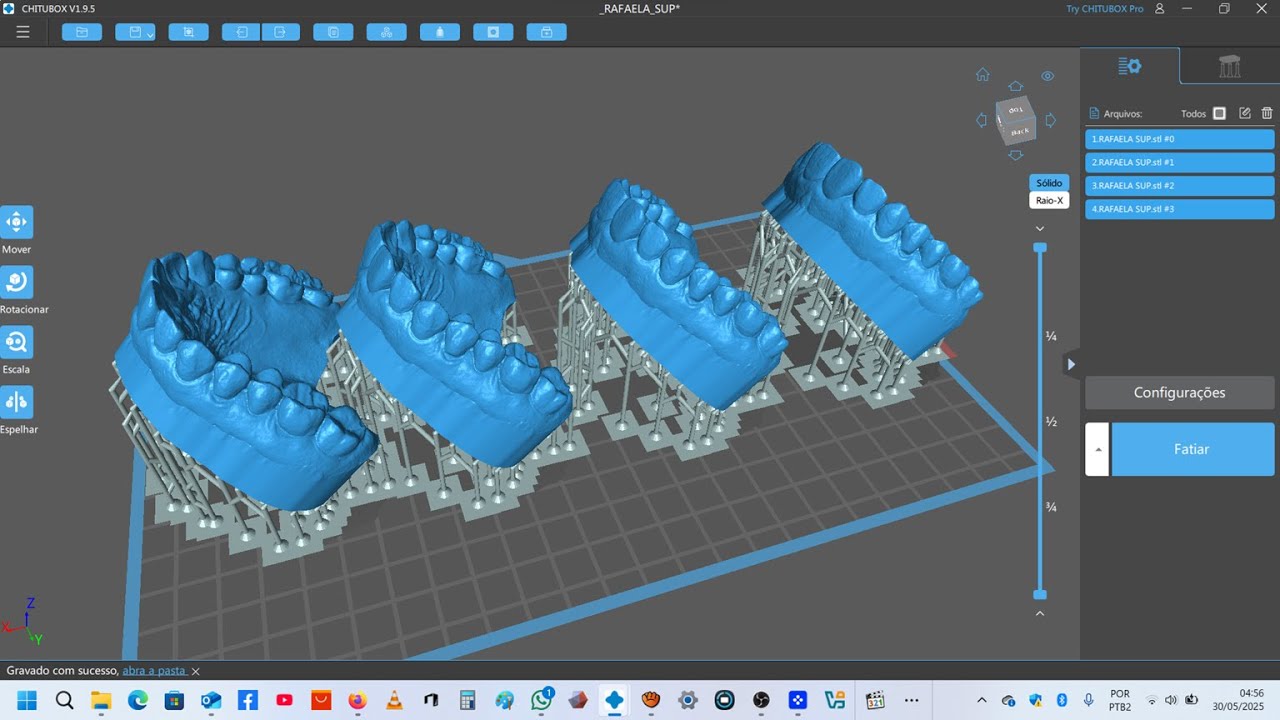Switch render mode to Sólido

(x=1049, y=183)
